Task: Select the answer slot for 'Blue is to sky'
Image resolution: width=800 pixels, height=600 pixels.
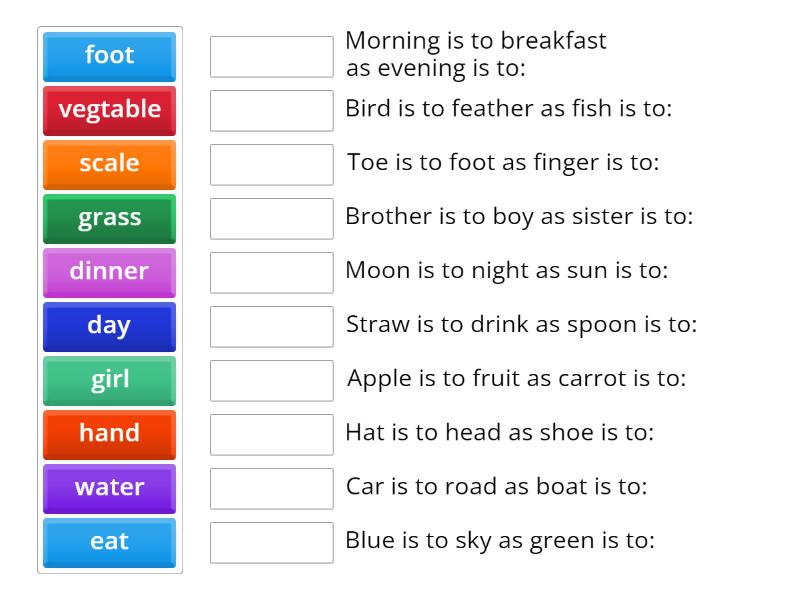Action: 271,543
